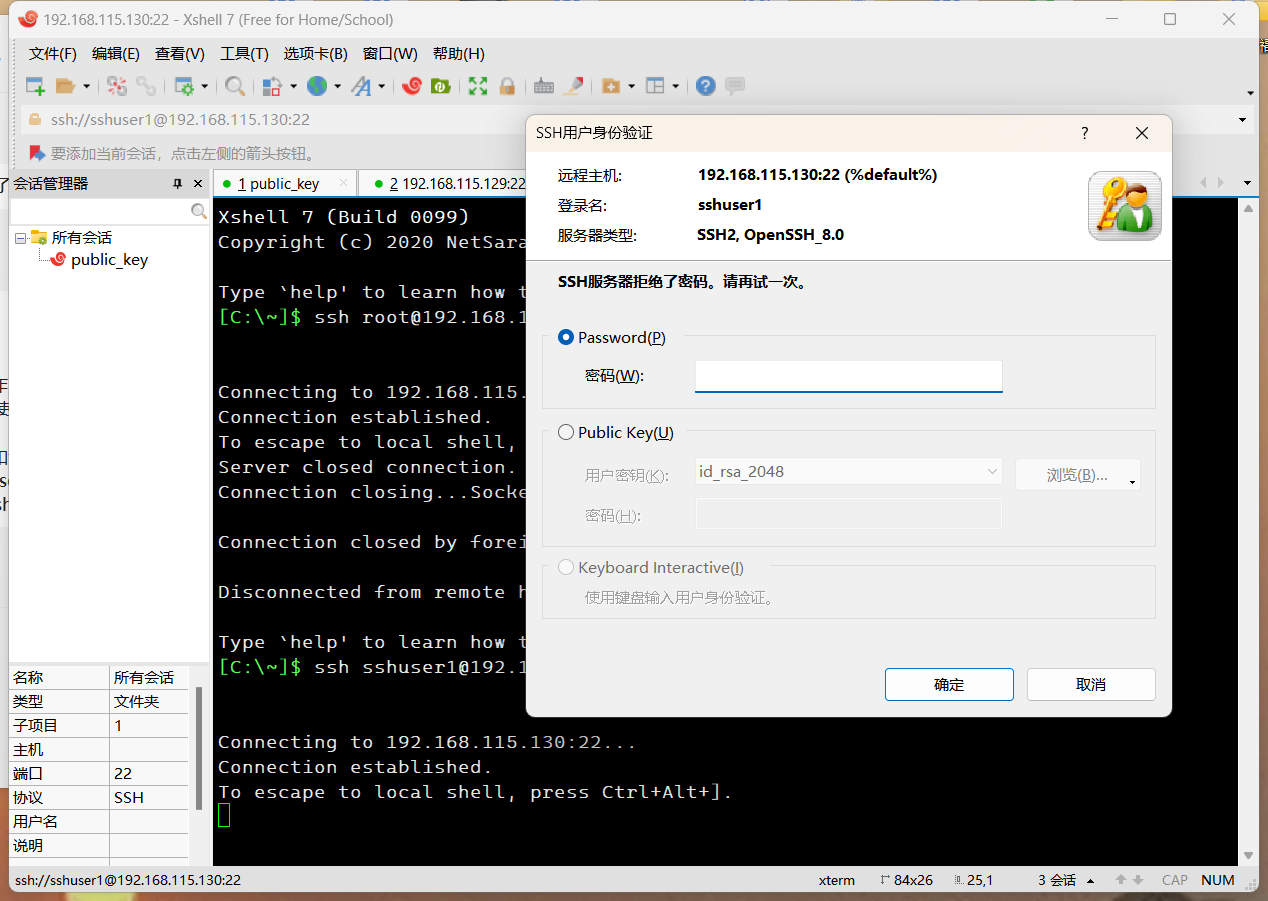Collapse the 所有会话 tree node
Screen dimensions: 1268x901
[x=20, y=238]
